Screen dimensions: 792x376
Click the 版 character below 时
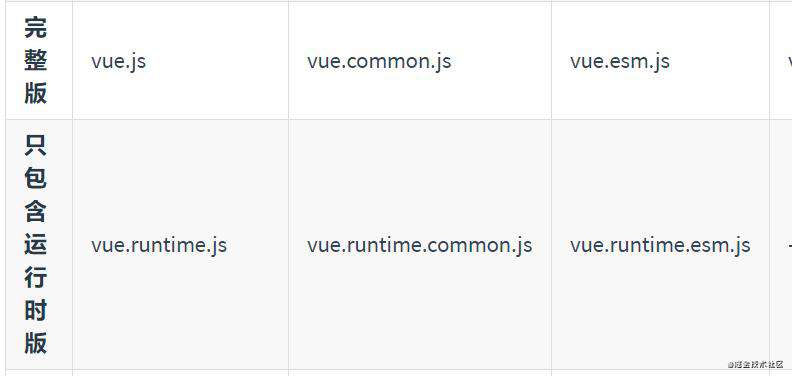(35, 343)
